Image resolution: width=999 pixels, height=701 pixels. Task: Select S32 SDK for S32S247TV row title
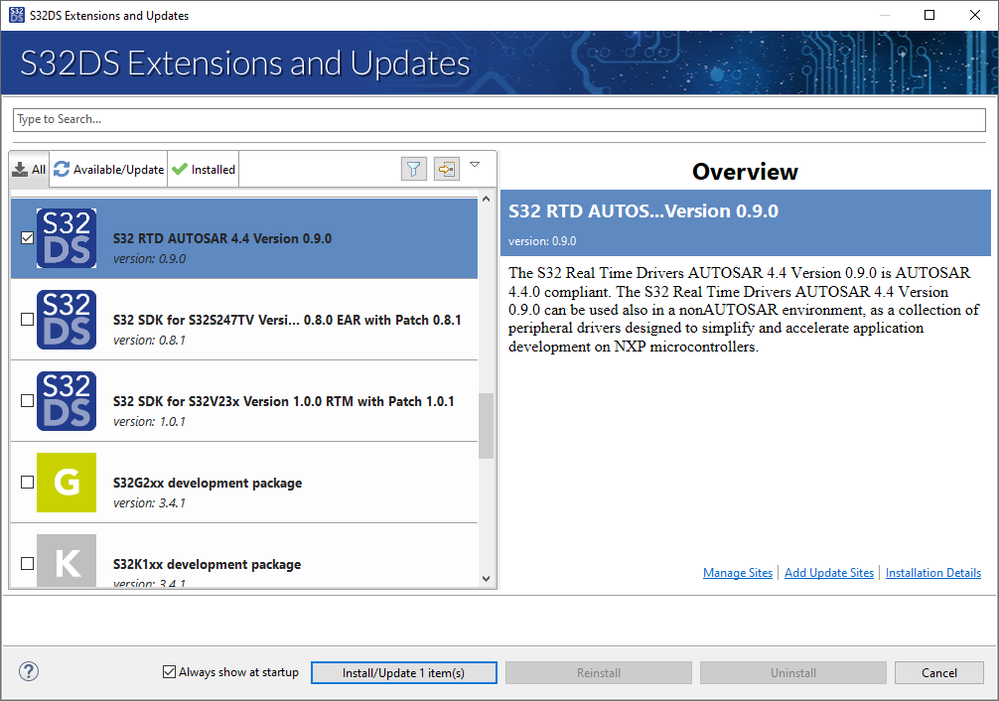coord(287,320)
